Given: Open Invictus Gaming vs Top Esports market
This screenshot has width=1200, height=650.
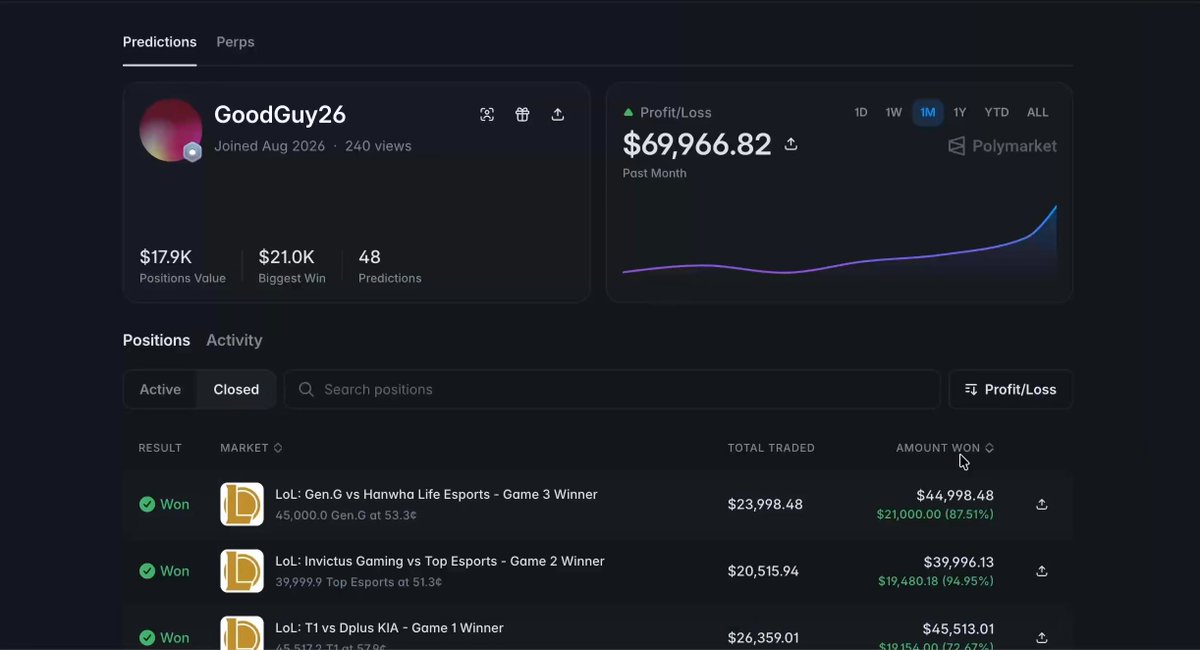Looking at the screenshot, I should pyautogui.click(x=440, y=561).
